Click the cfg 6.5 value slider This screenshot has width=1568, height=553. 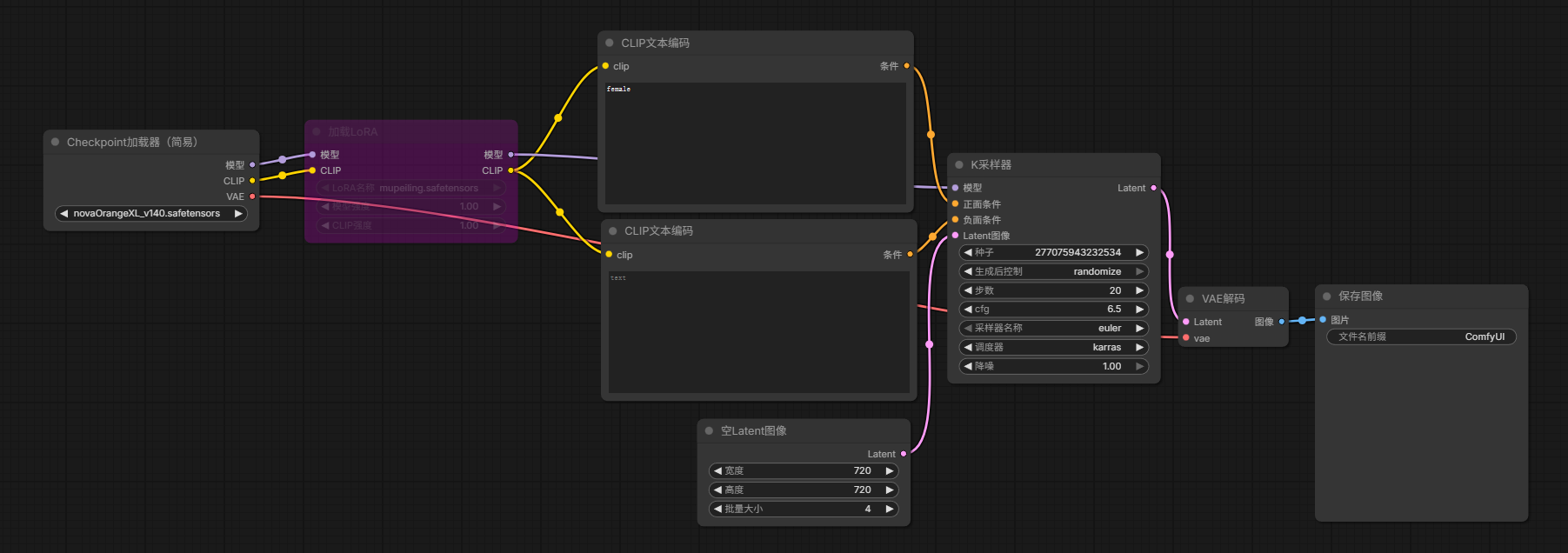click(x=1053, y=310)
